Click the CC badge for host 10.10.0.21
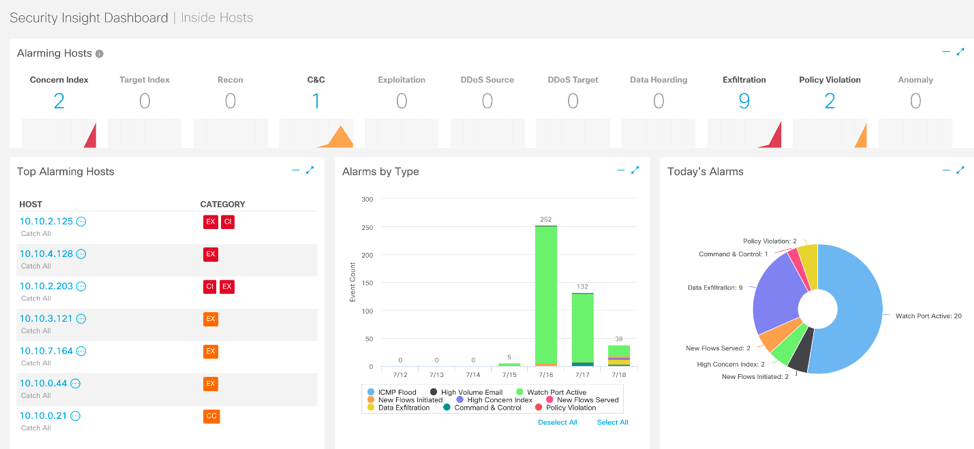 point(211,416)
